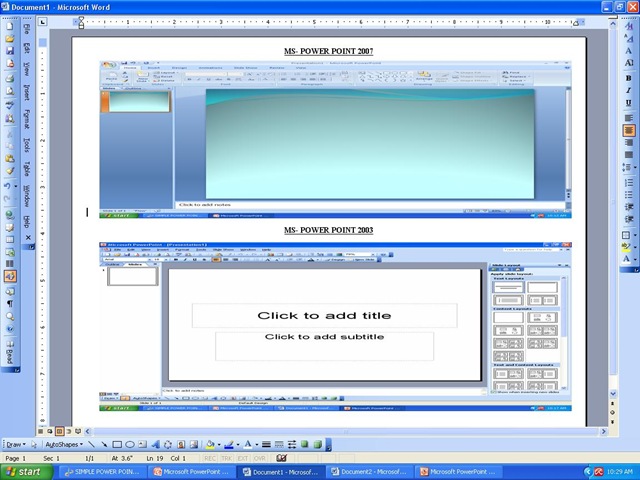Open the AutoShapes dropdown
Screen dimensions: 640x480
pos(64,444)
